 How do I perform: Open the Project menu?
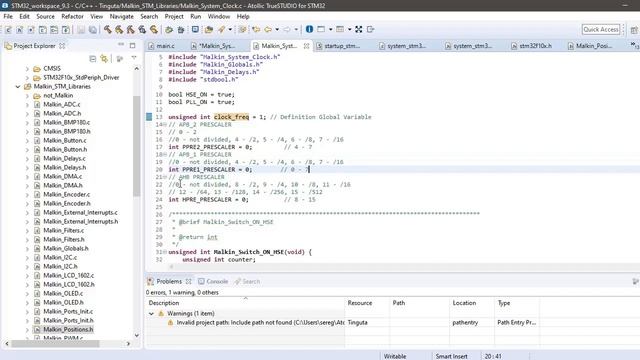[x=174, y=16]
